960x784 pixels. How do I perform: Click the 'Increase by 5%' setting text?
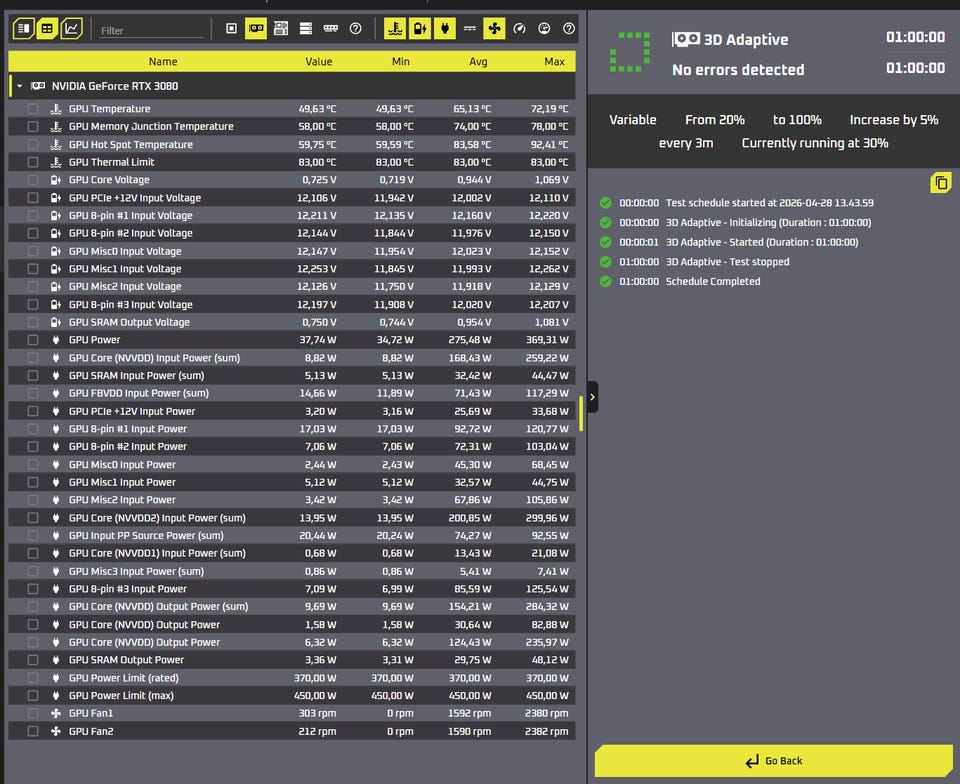[x=894, y=120]
